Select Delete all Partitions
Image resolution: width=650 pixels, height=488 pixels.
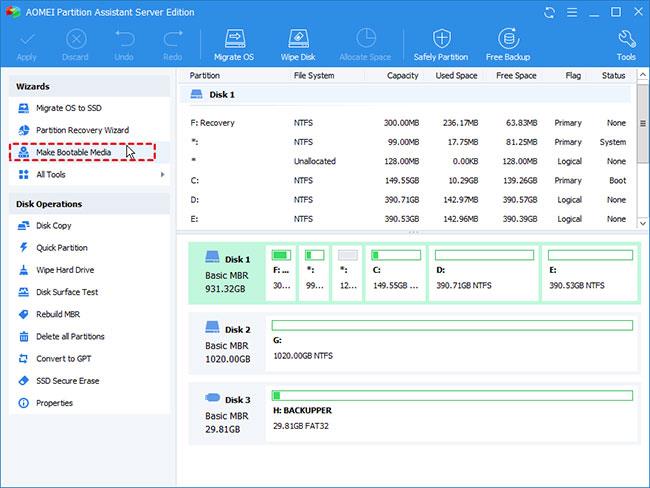point(89,337)
